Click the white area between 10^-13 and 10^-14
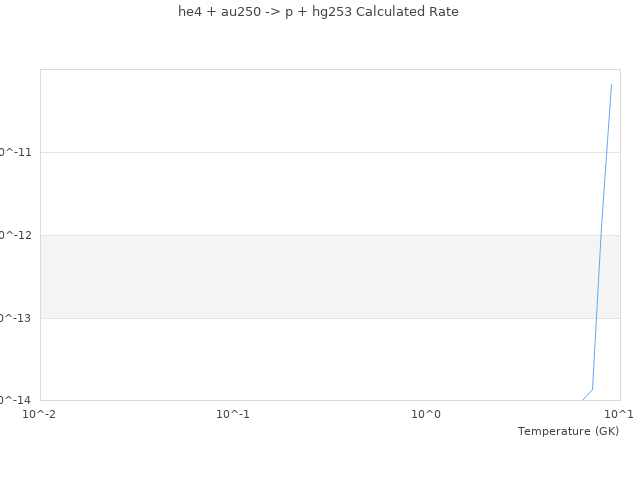This screenshot has height=480, width=640. [x=300, y=360]
